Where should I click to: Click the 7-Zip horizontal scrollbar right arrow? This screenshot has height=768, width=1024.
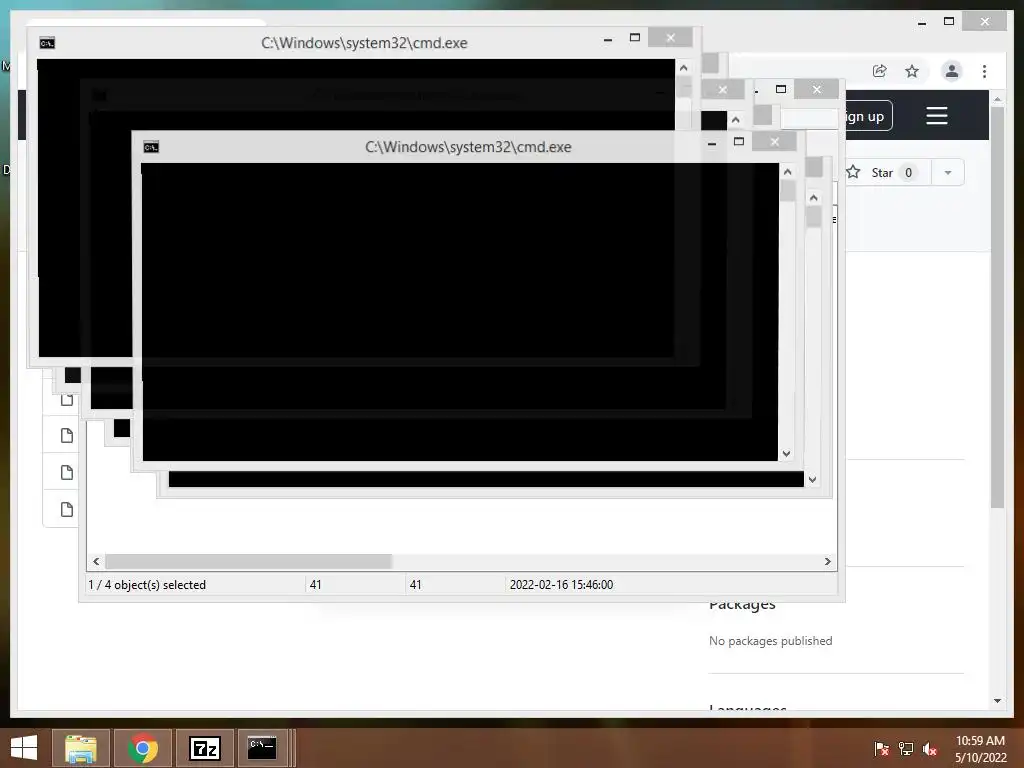(x=827, y=562)
